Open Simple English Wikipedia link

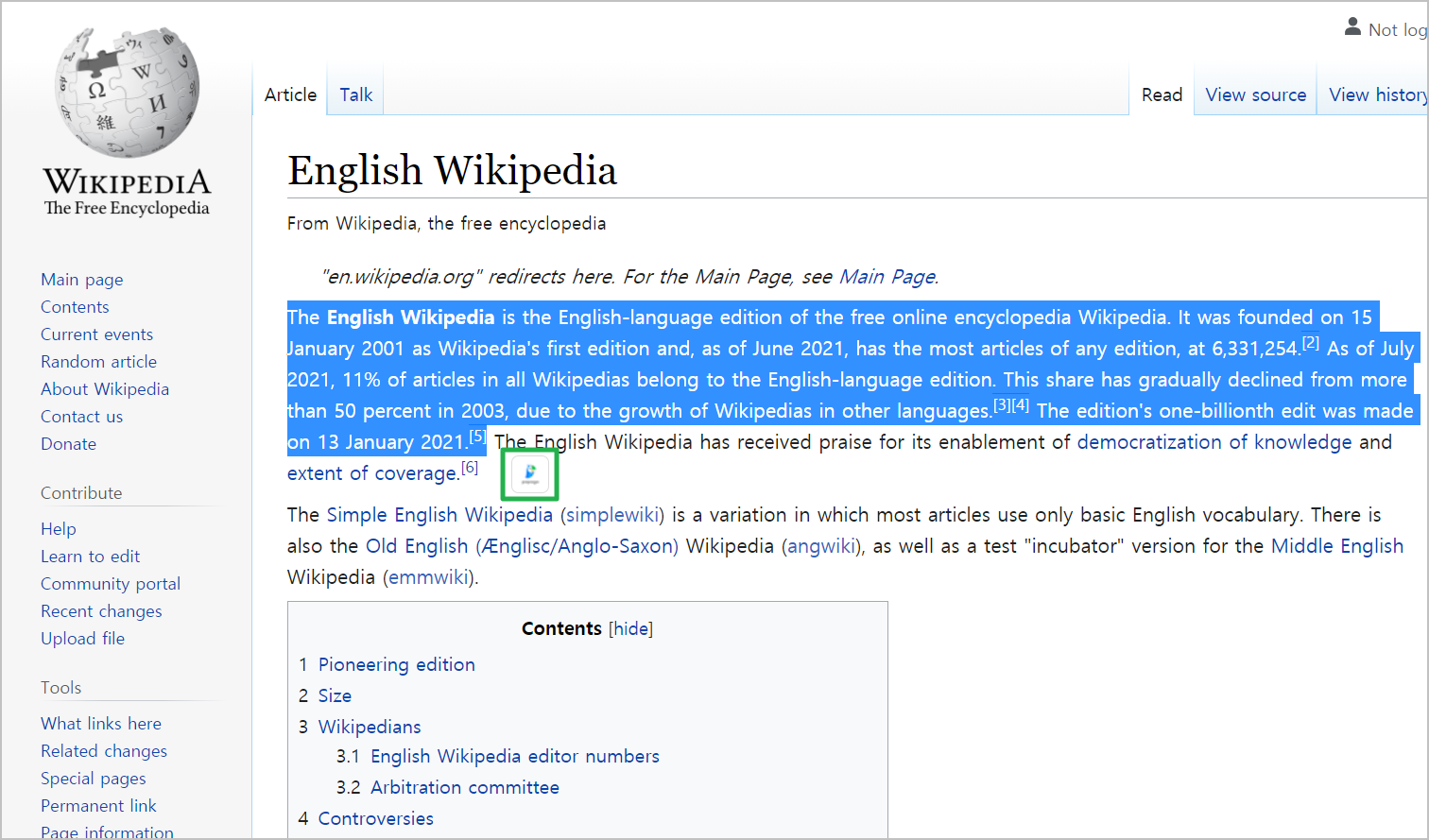[x=439, y=515]
